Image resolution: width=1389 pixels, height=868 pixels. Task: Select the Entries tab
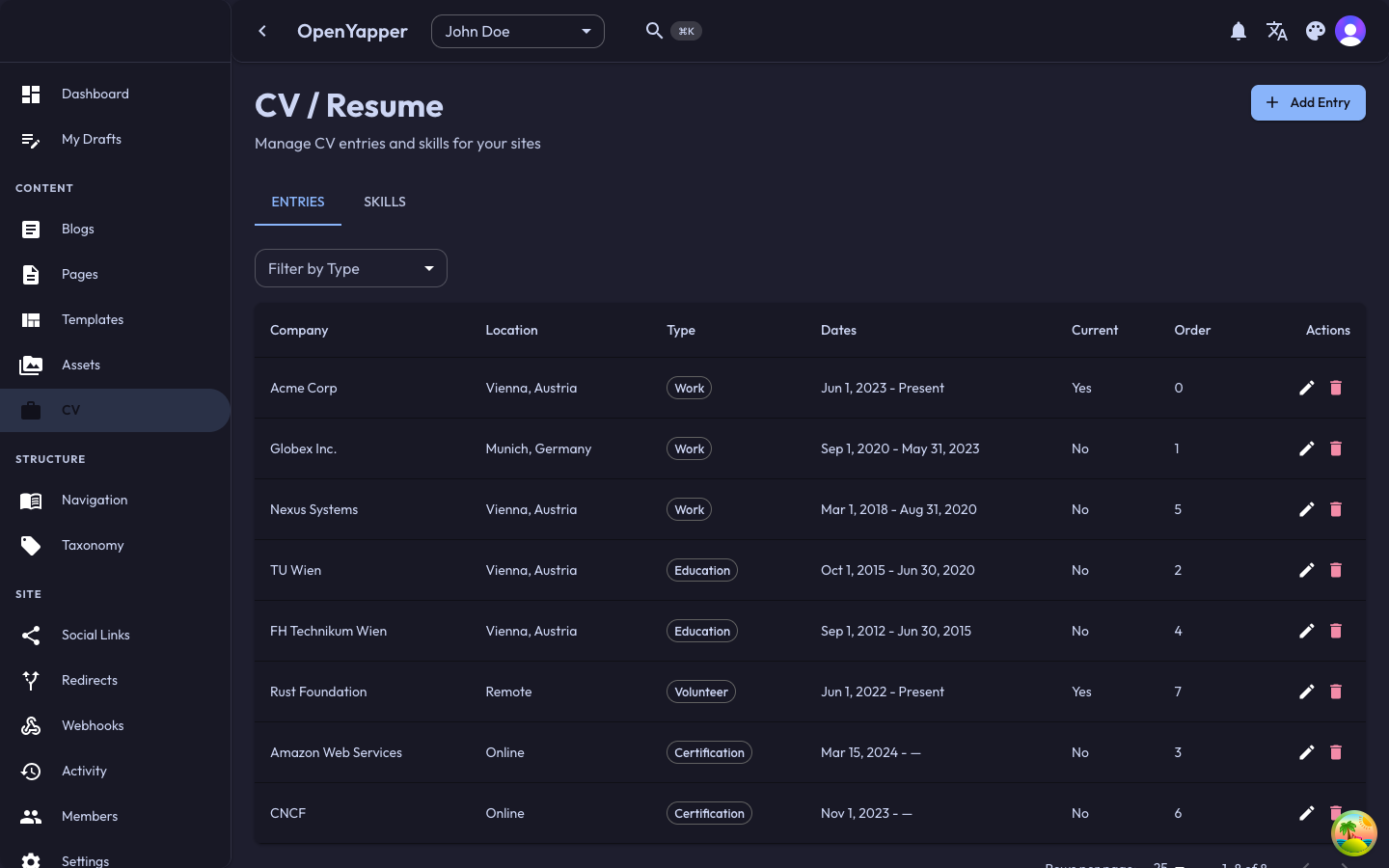(x=298, y=202)
